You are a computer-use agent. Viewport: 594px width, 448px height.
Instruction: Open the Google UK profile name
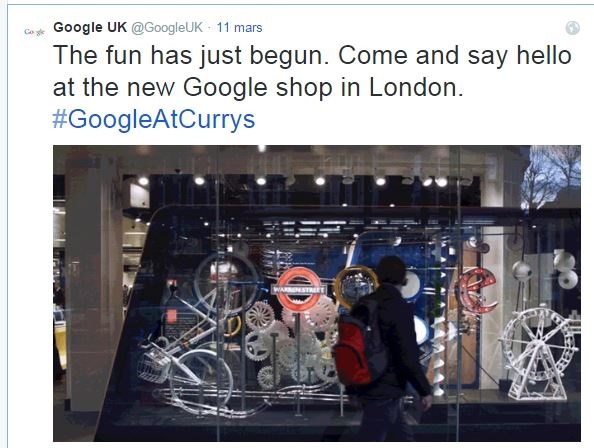pyautogui.click(x=90, y=28)
